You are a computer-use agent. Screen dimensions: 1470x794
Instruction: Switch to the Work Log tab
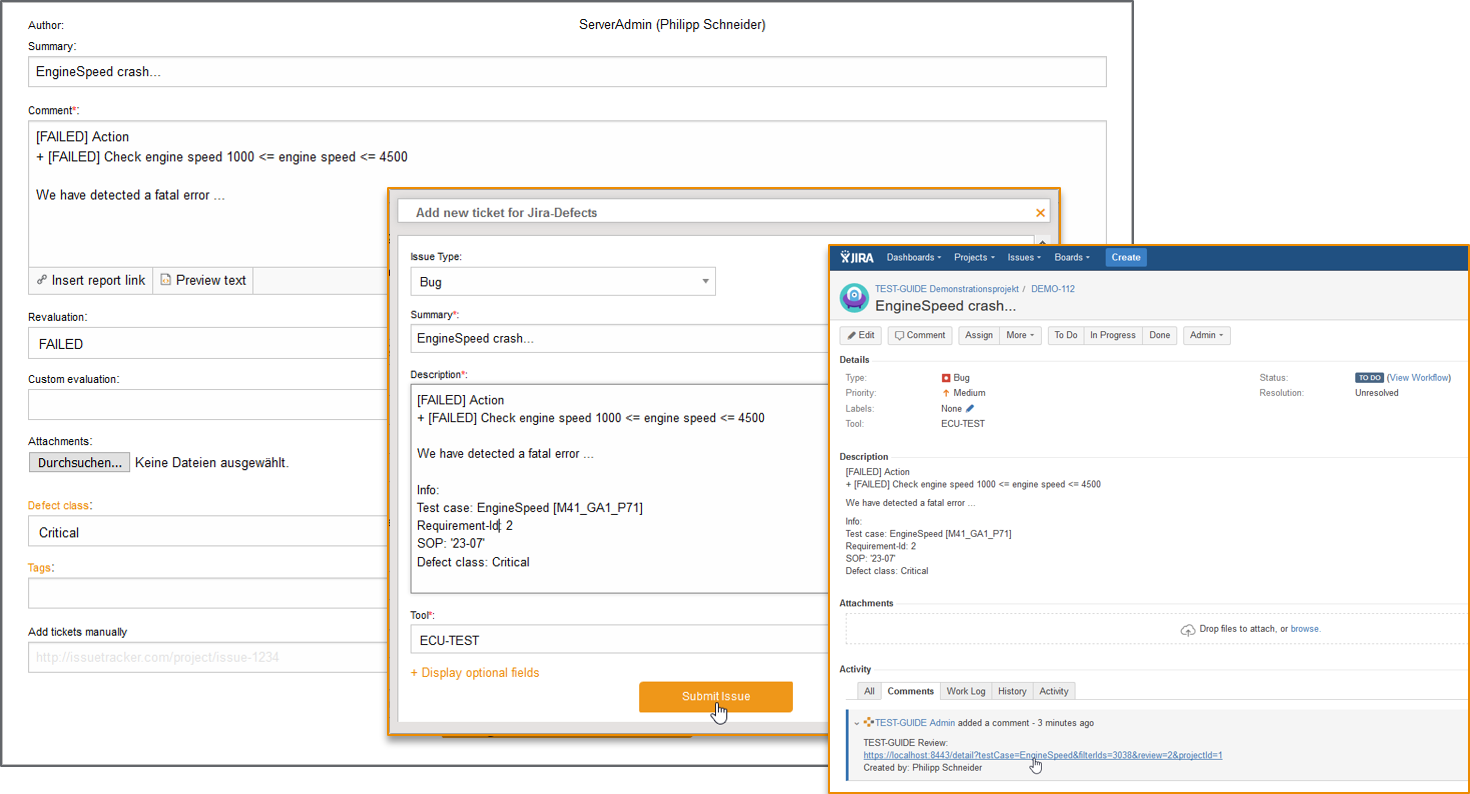(965, 691)
